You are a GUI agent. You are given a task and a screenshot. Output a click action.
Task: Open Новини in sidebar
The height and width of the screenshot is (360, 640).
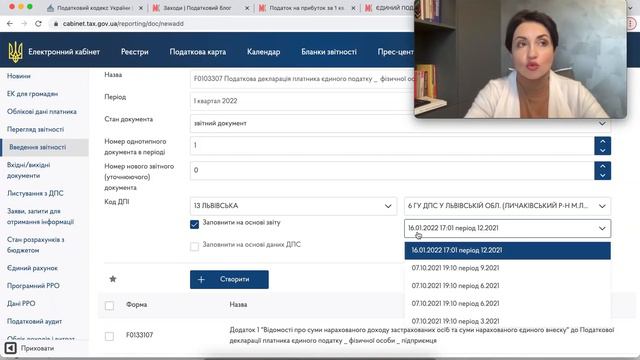[x=19, y=76]
